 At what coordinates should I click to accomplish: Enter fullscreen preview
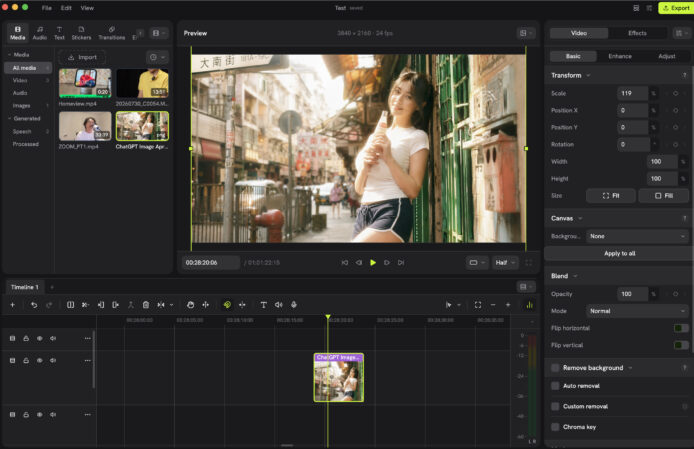tap(528, 263)
